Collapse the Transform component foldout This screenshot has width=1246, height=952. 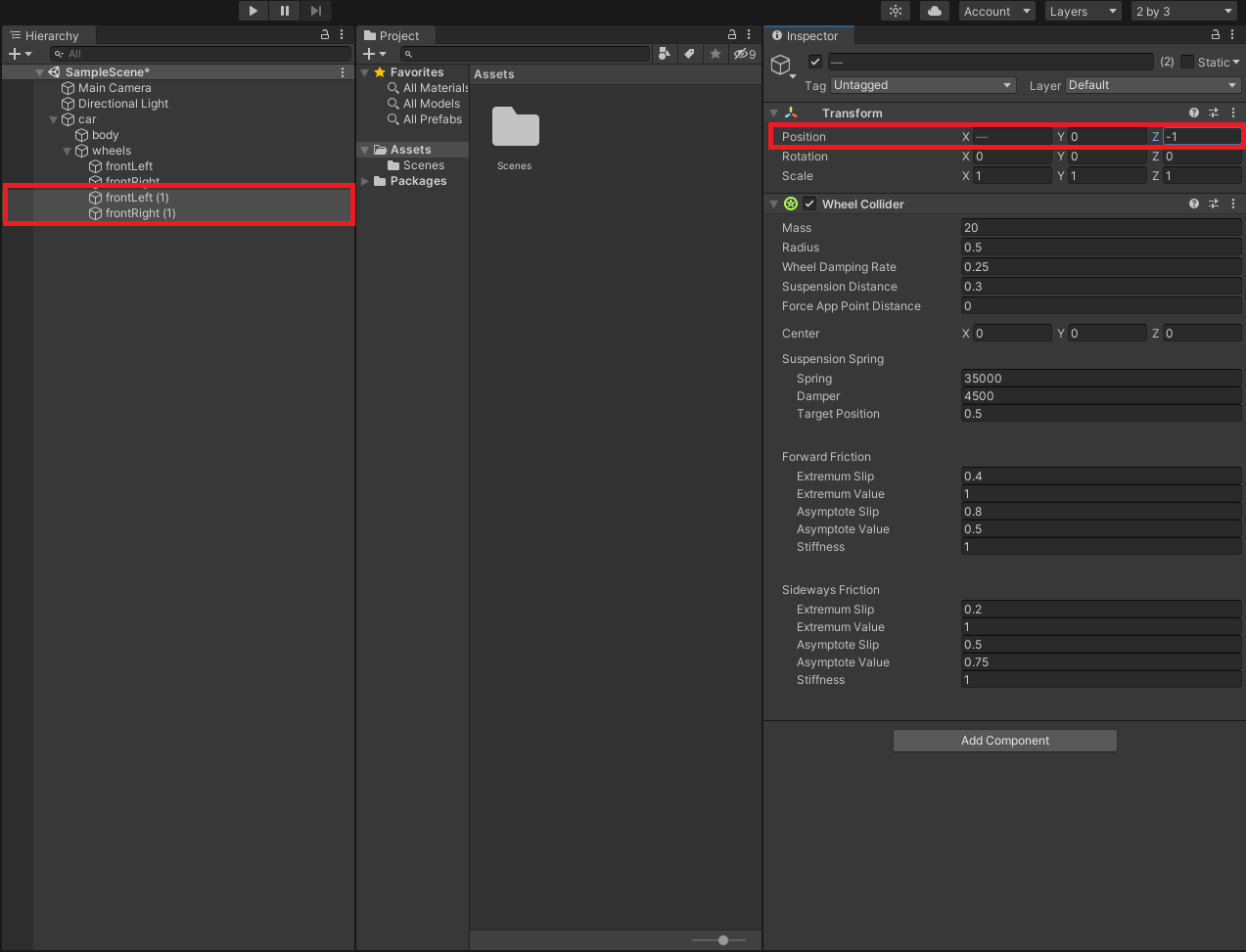773,113
